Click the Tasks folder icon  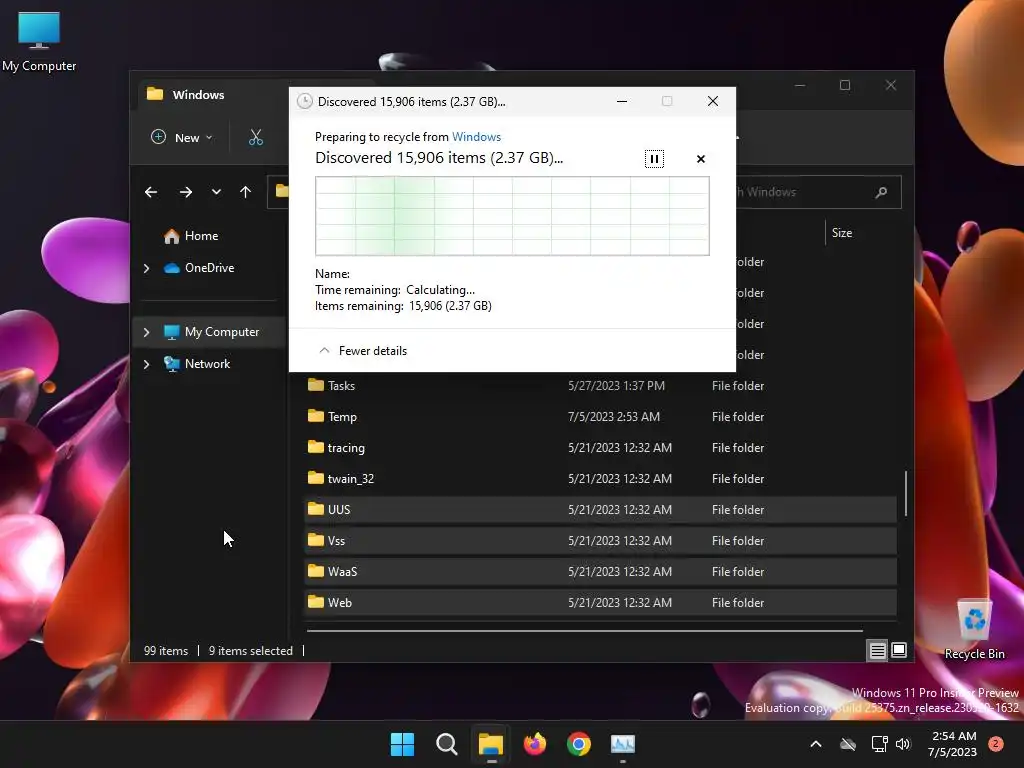point(316,385)
